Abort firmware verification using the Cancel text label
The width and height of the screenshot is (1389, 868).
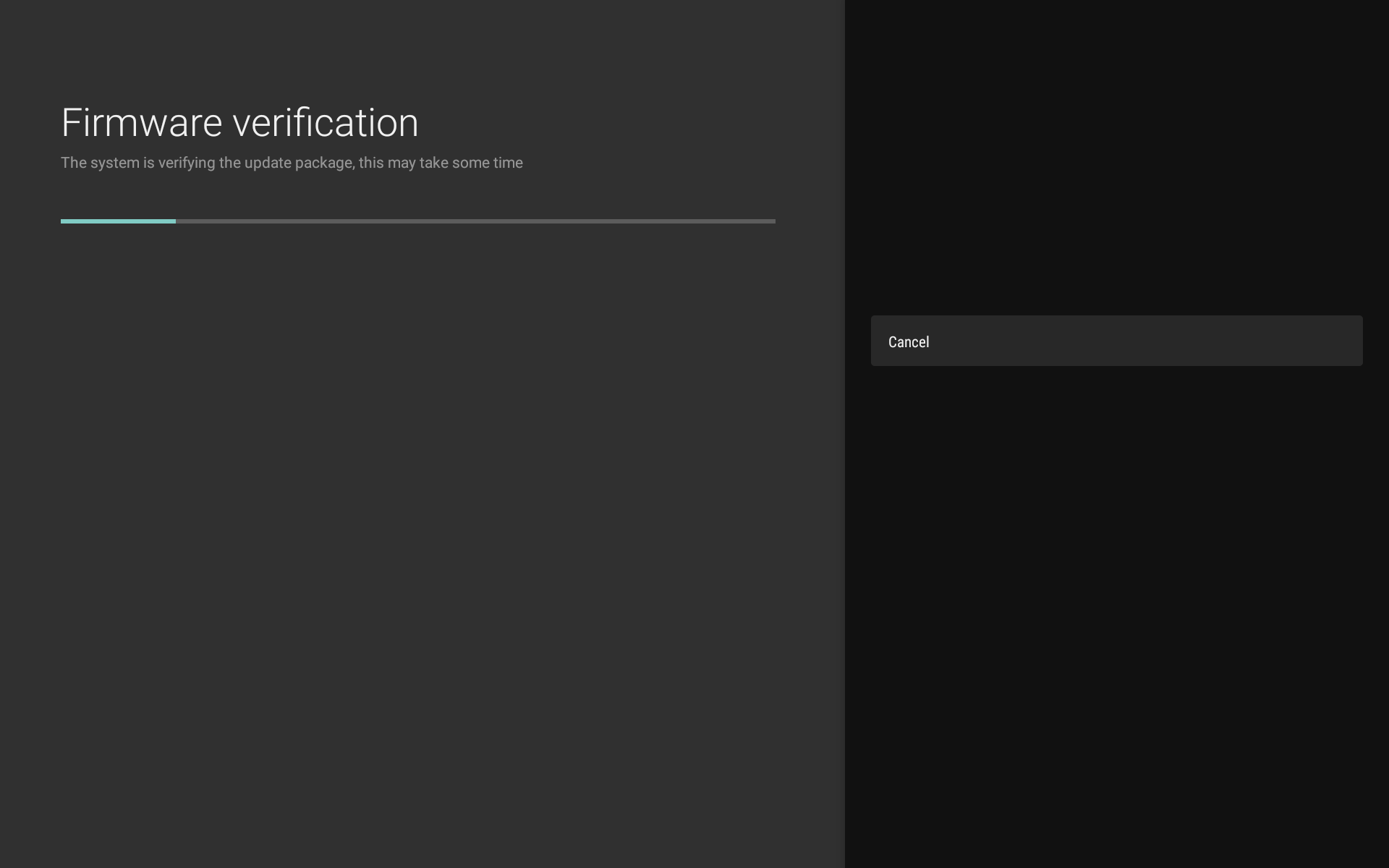coord(909,341)
